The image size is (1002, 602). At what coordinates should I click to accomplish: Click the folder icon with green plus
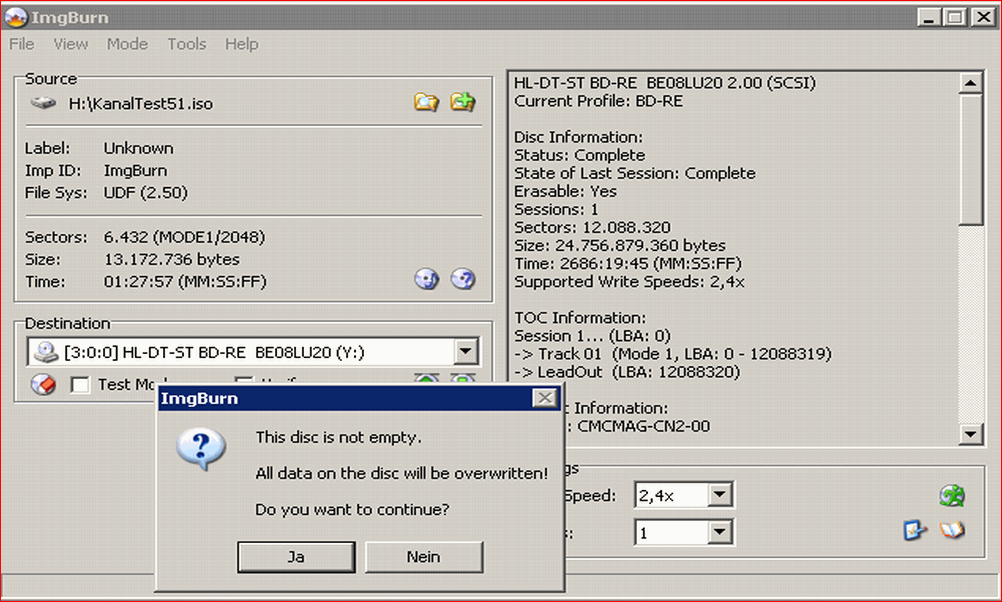point(462,102)
